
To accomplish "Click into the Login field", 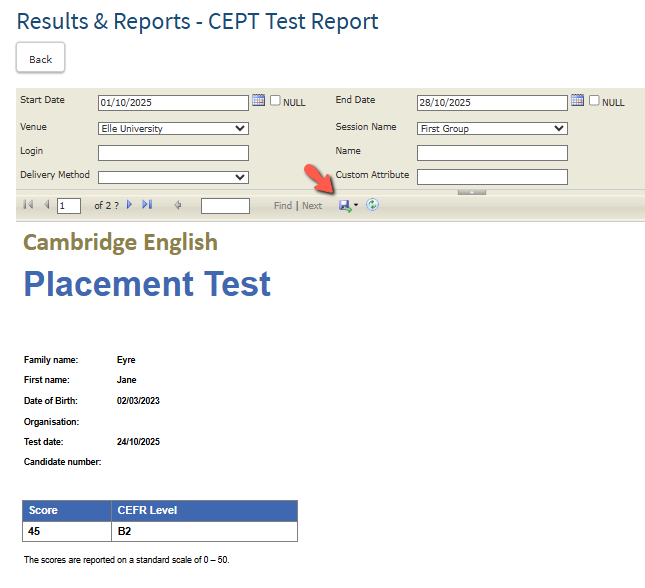I will click(173, 153).
